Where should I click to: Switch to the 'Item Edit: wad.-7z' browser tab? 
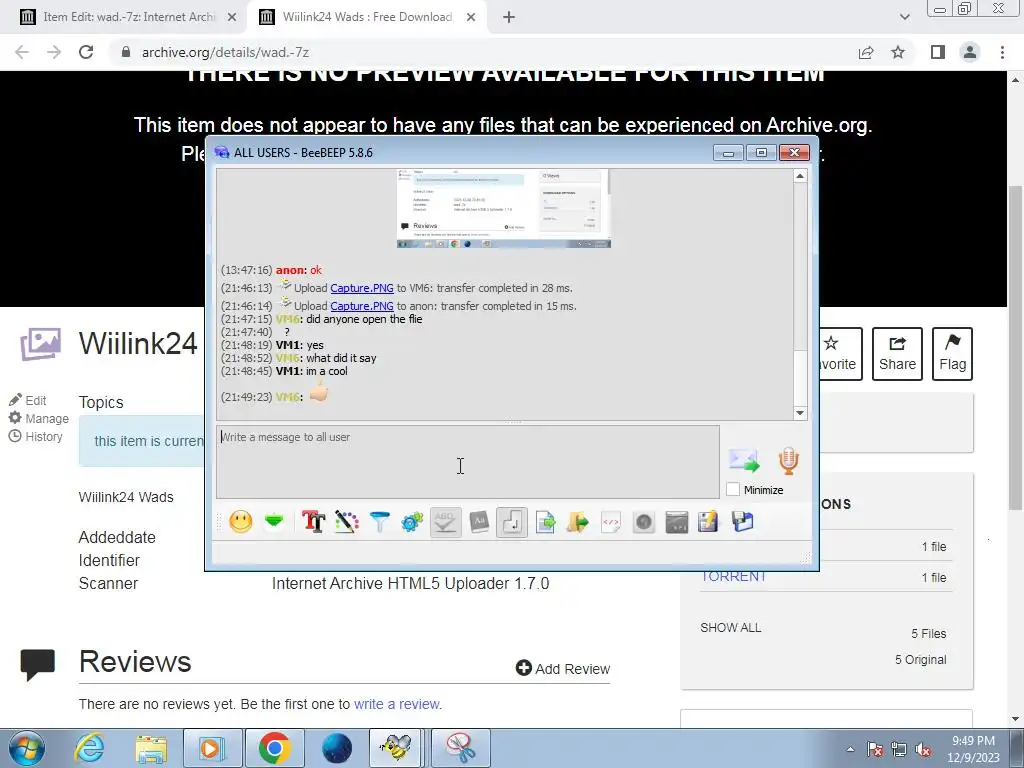[x=129, y=17]
